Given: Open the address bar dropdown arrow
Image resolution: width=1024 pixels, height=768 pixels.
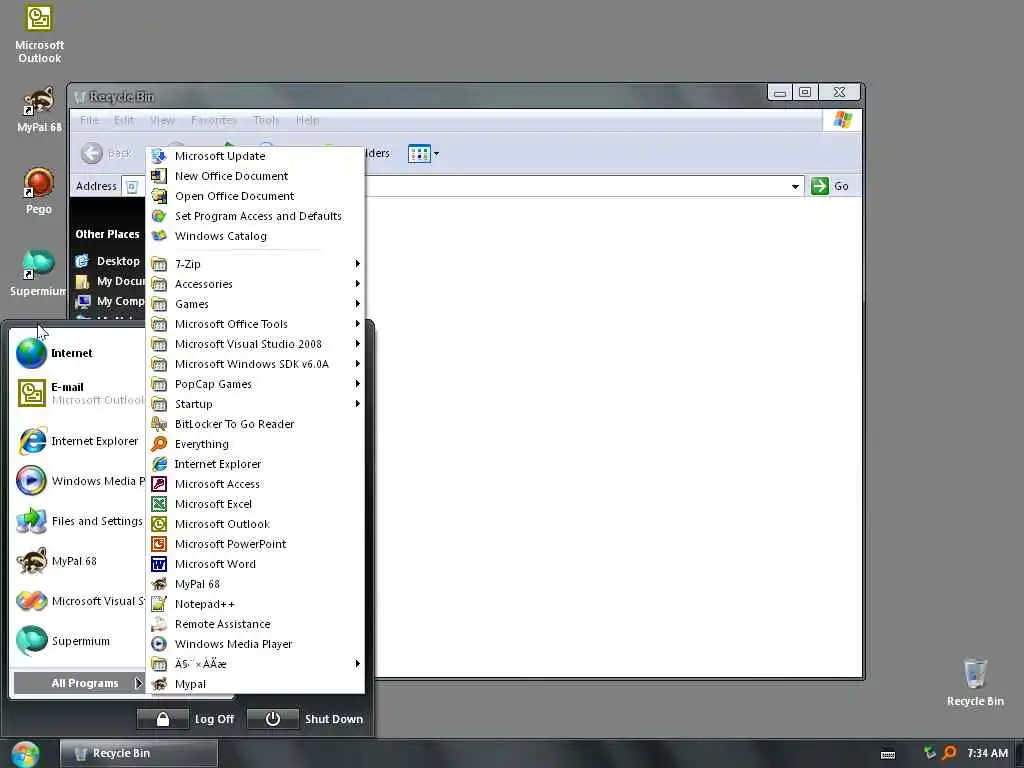Looking at the screenshot, I should click(x=795, y=186).
